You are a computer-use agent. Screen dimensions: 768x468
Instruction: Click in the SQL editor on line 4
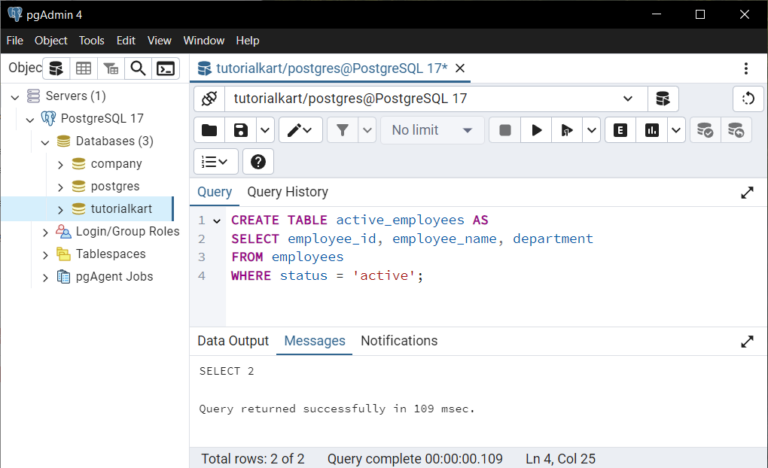tap(327, 275)
